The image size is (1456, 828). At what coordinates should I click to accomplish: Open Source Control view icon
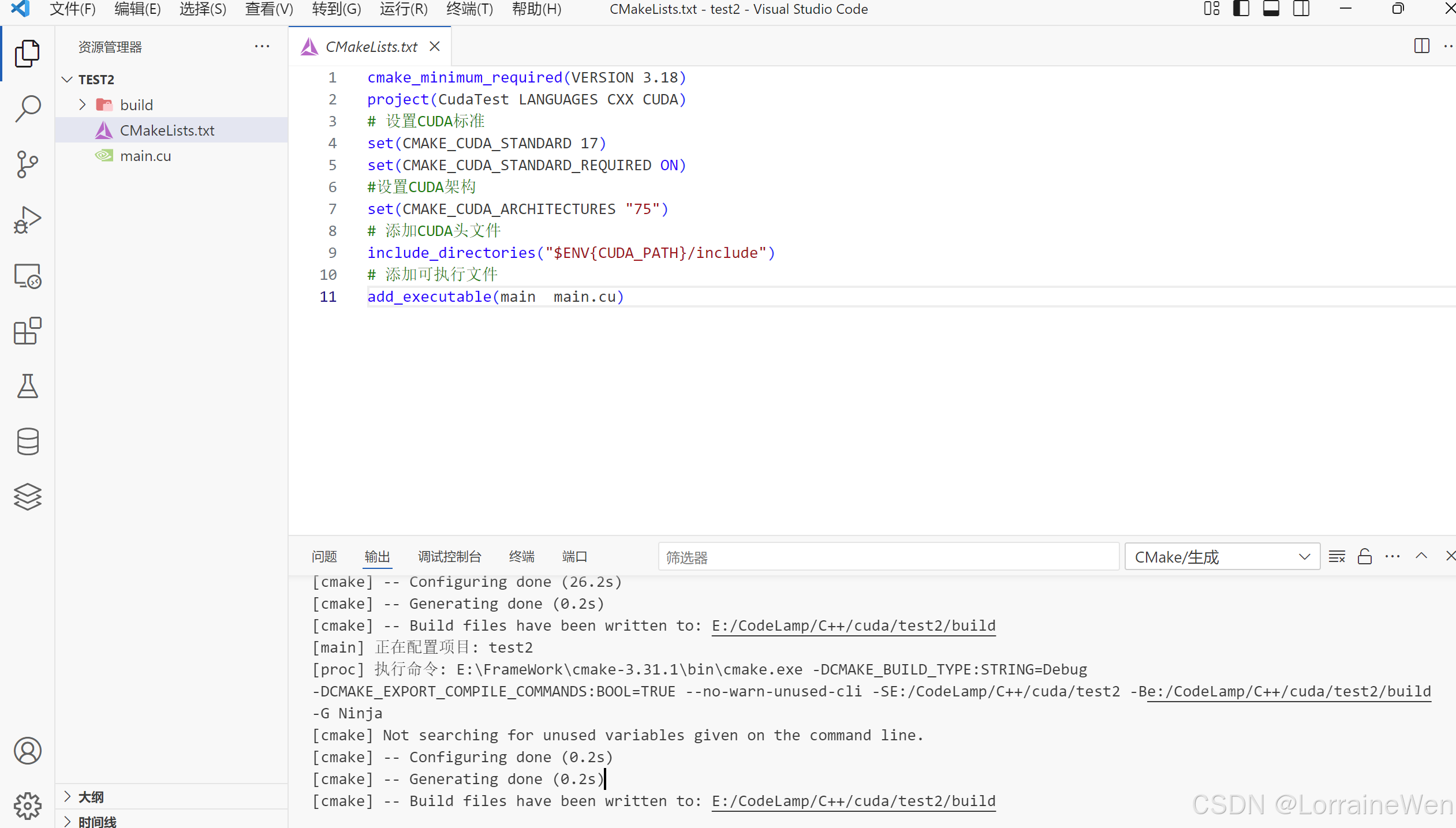click(x=27, y=164)
